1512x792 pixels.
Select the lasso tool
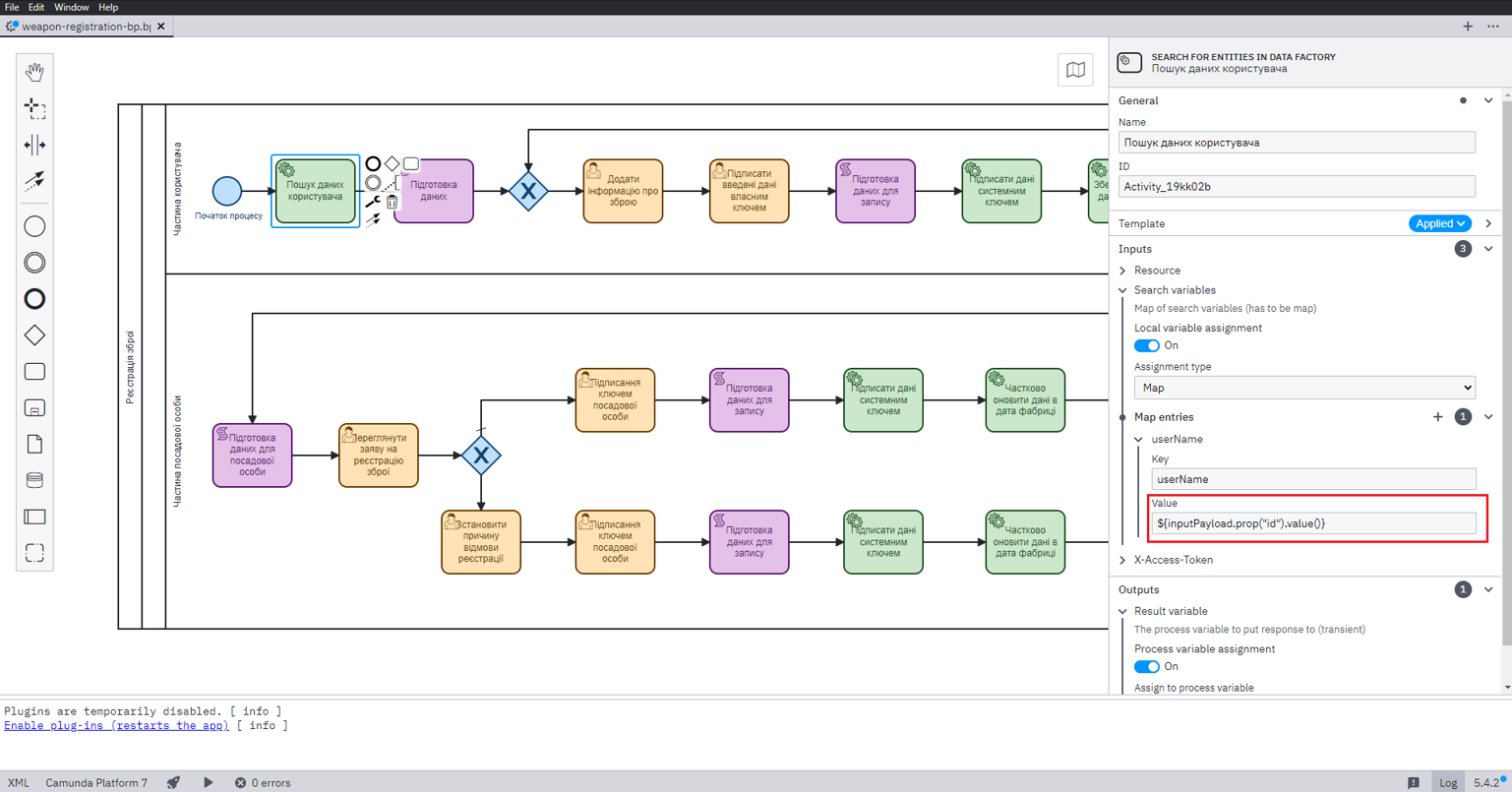coord(34,108)
